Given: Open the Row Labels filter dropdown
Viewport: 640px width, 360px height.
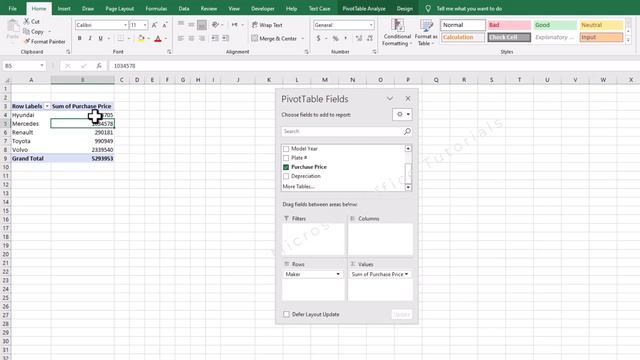Looking at the screenshot, I should coord(47,106).
